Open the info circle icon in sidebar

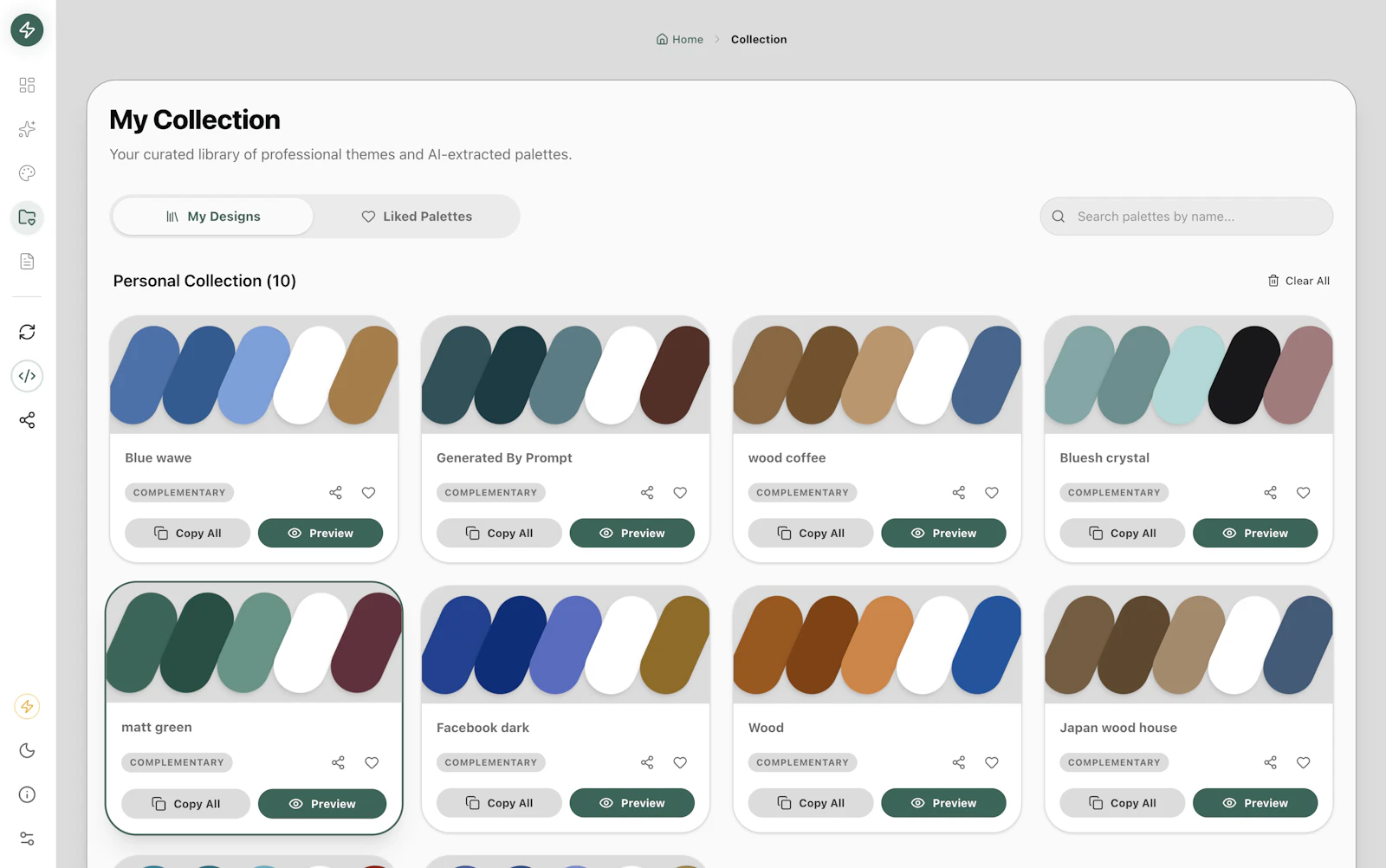pyautogui.click(x=27, y=794)
